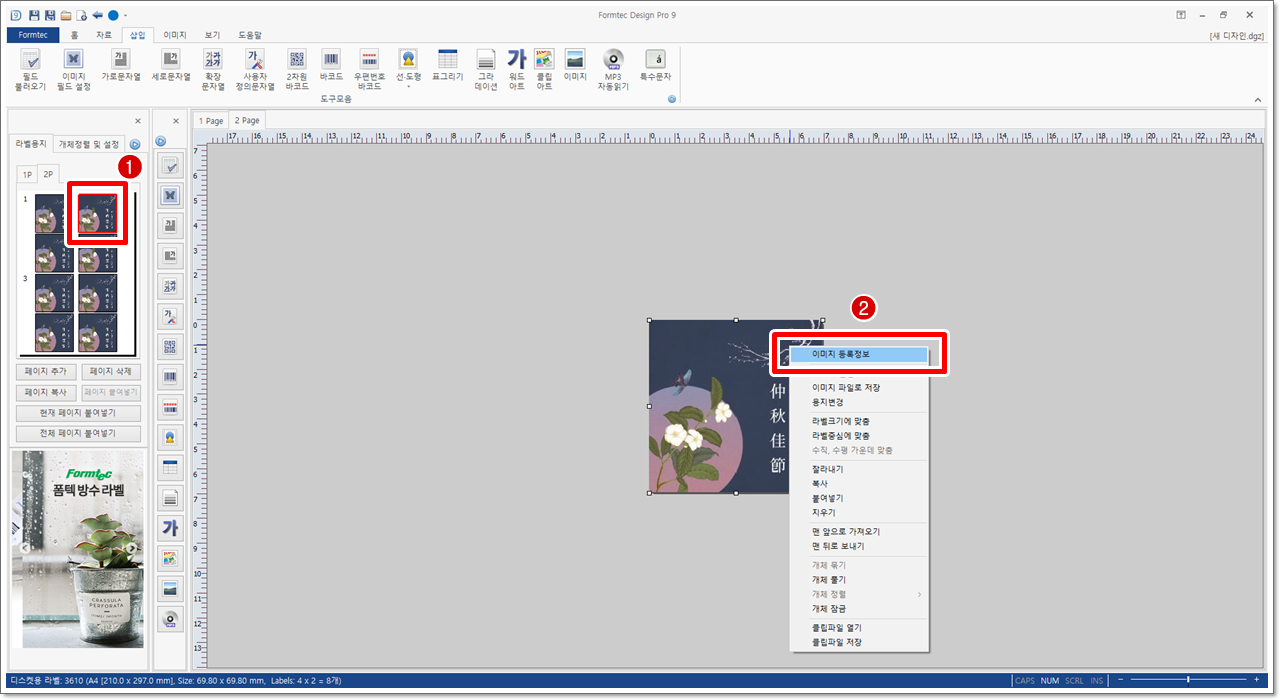Switch to the 홈 ribbon tab
Screen dimensions: 1280x700
click(75, 35)
